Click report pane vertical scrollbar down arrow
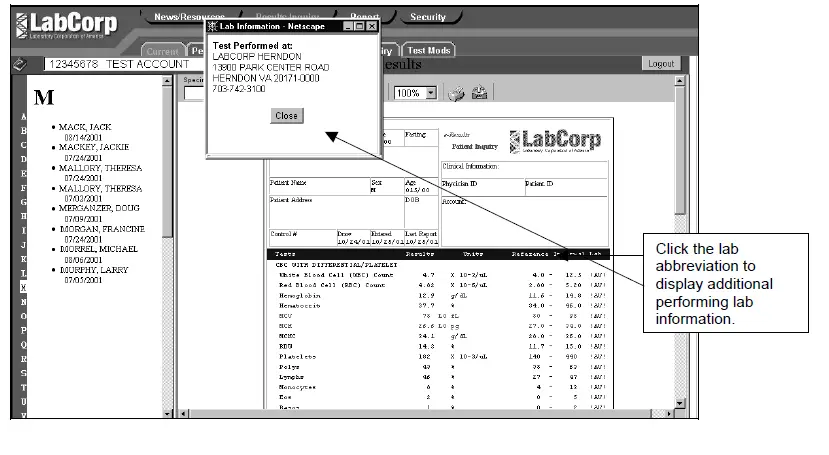The width and height of the screenshot is (829, 455). point(680,403)
